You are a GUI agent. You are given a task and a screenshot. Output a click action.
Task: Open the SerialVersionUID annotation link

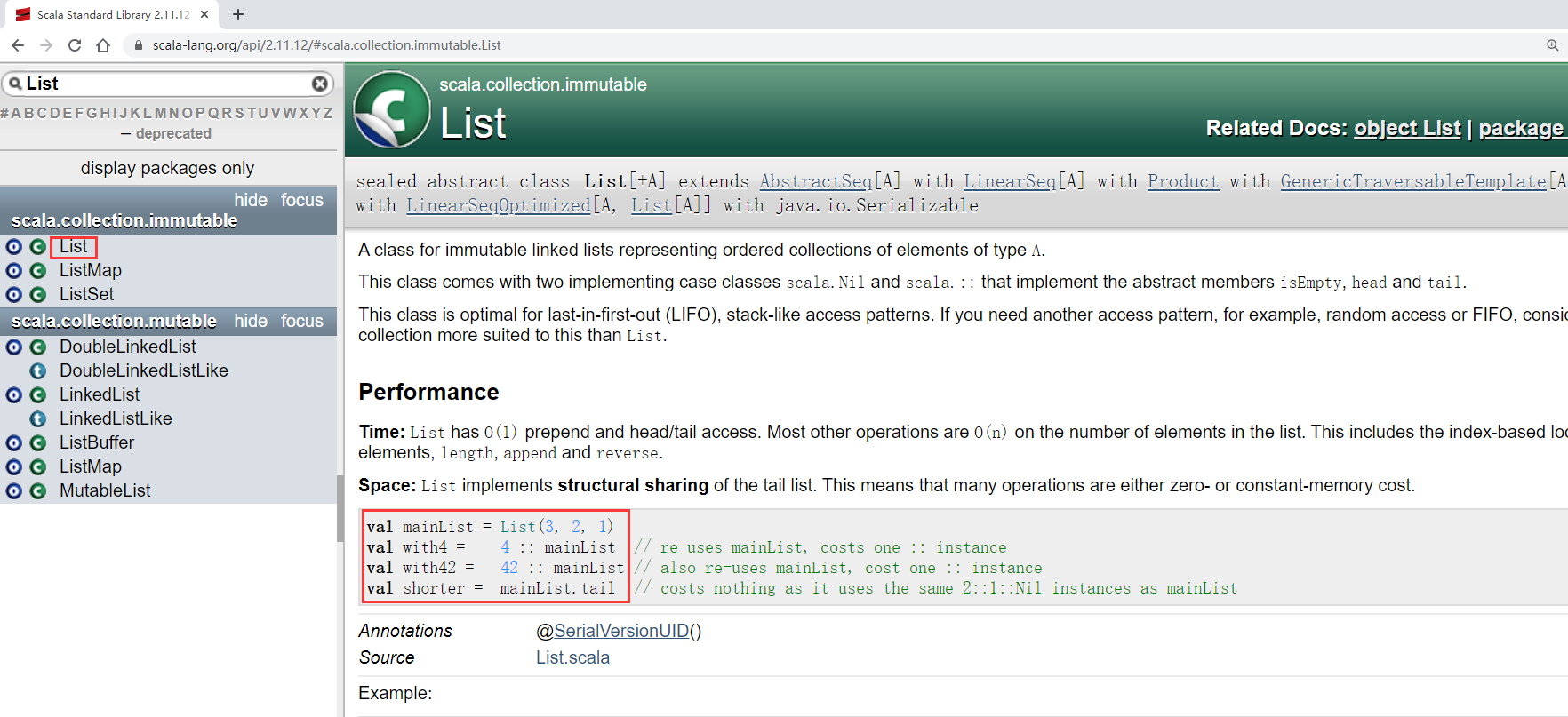pos(621,631)
